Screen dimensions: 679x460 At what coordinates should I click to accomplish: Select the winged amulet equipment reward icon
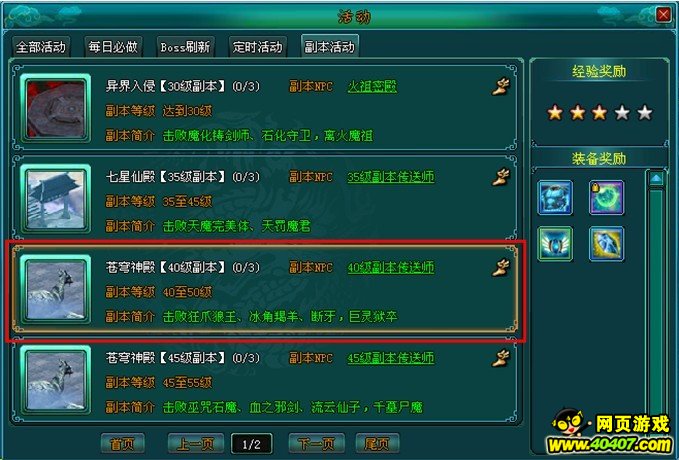[x=555, y=244]
